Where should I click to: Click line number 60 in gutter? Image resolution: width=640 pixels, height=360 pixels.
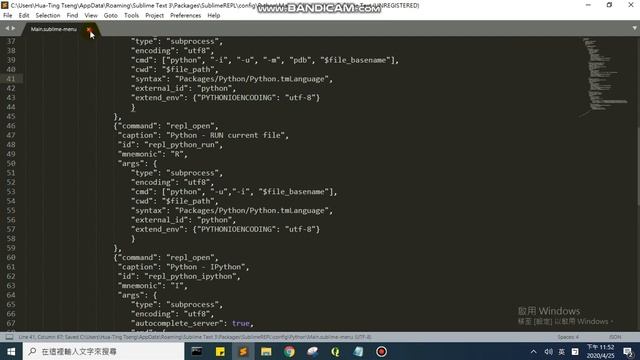[x=11, y=258]
